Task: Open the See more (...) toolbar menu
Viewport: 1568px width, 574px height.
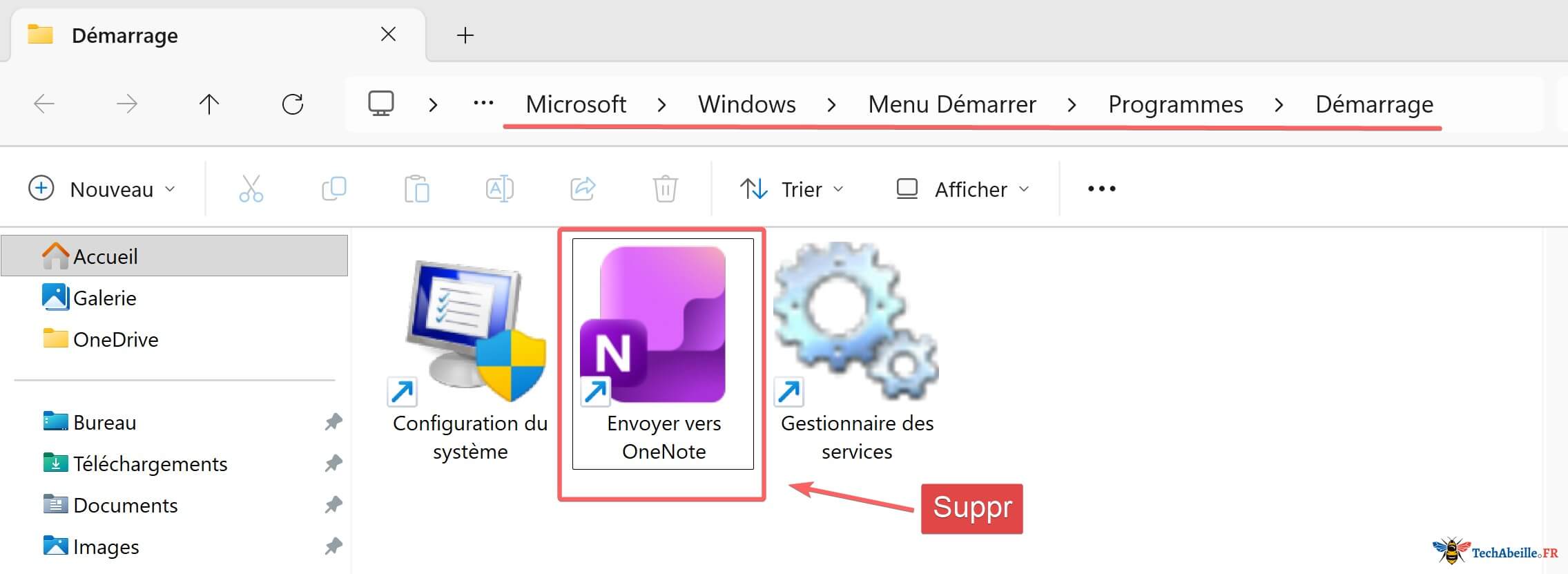Action: [1101, 188]
